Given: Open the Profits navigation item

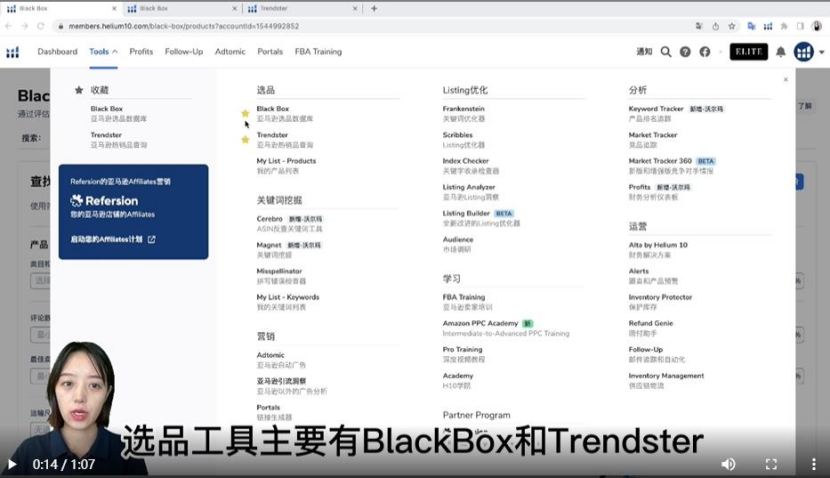Looking at the screenshot, I should point(141,51).
